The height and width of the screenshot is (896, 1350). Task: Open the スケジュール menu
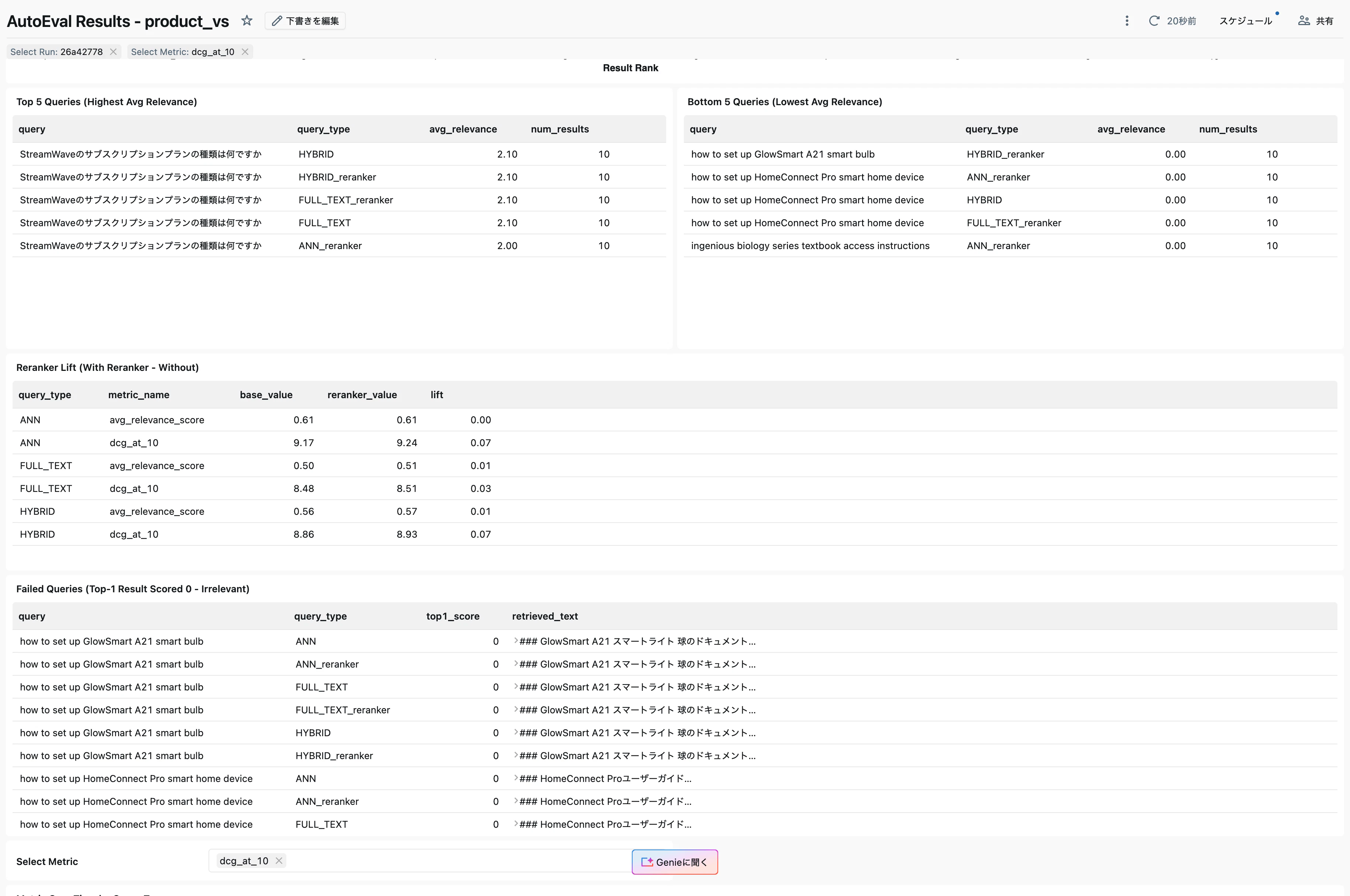(x=1246, y=20)
